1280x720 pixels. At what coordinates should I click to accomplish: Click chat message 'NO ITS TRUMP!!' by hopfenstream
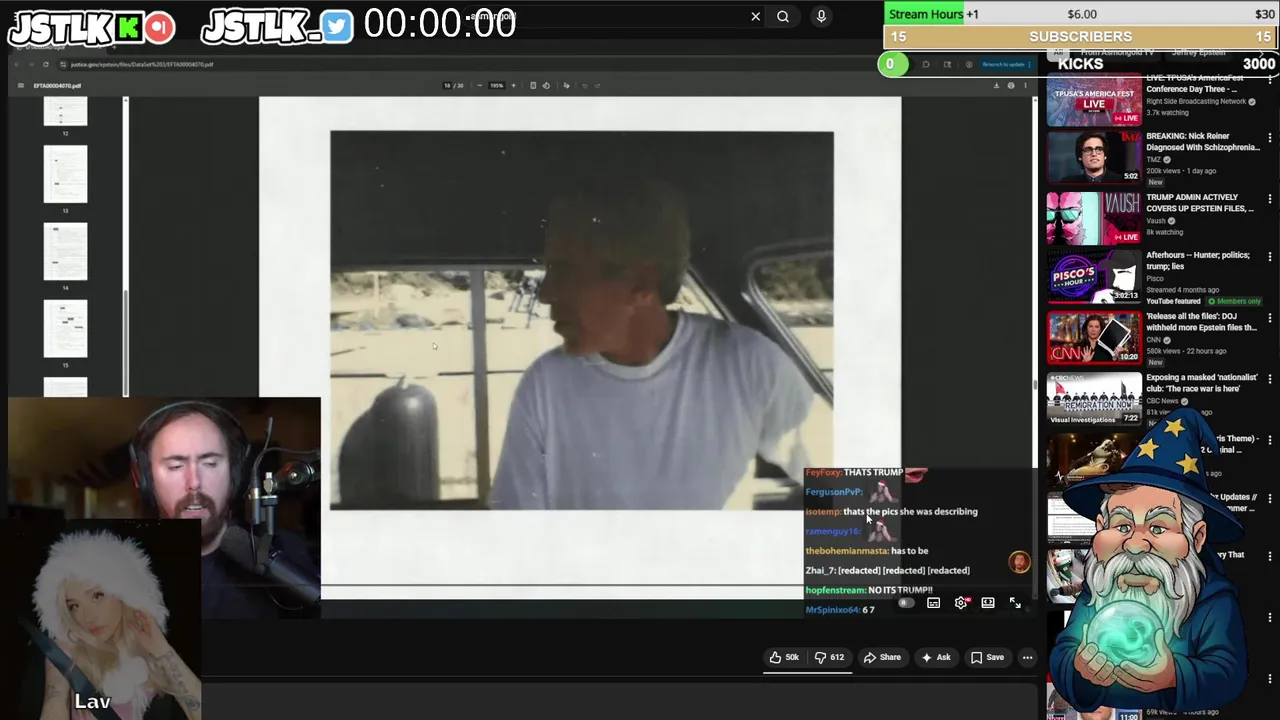tap(900, 590)
